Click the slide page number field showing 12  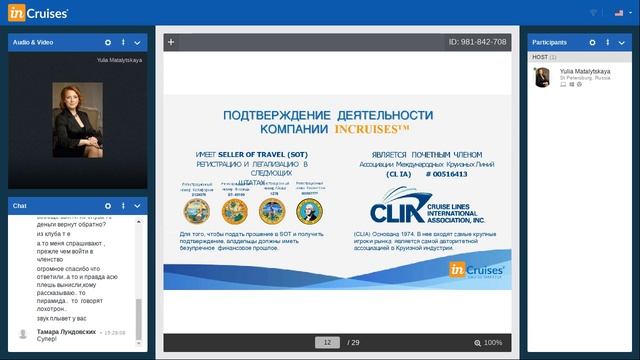(327, 342)
